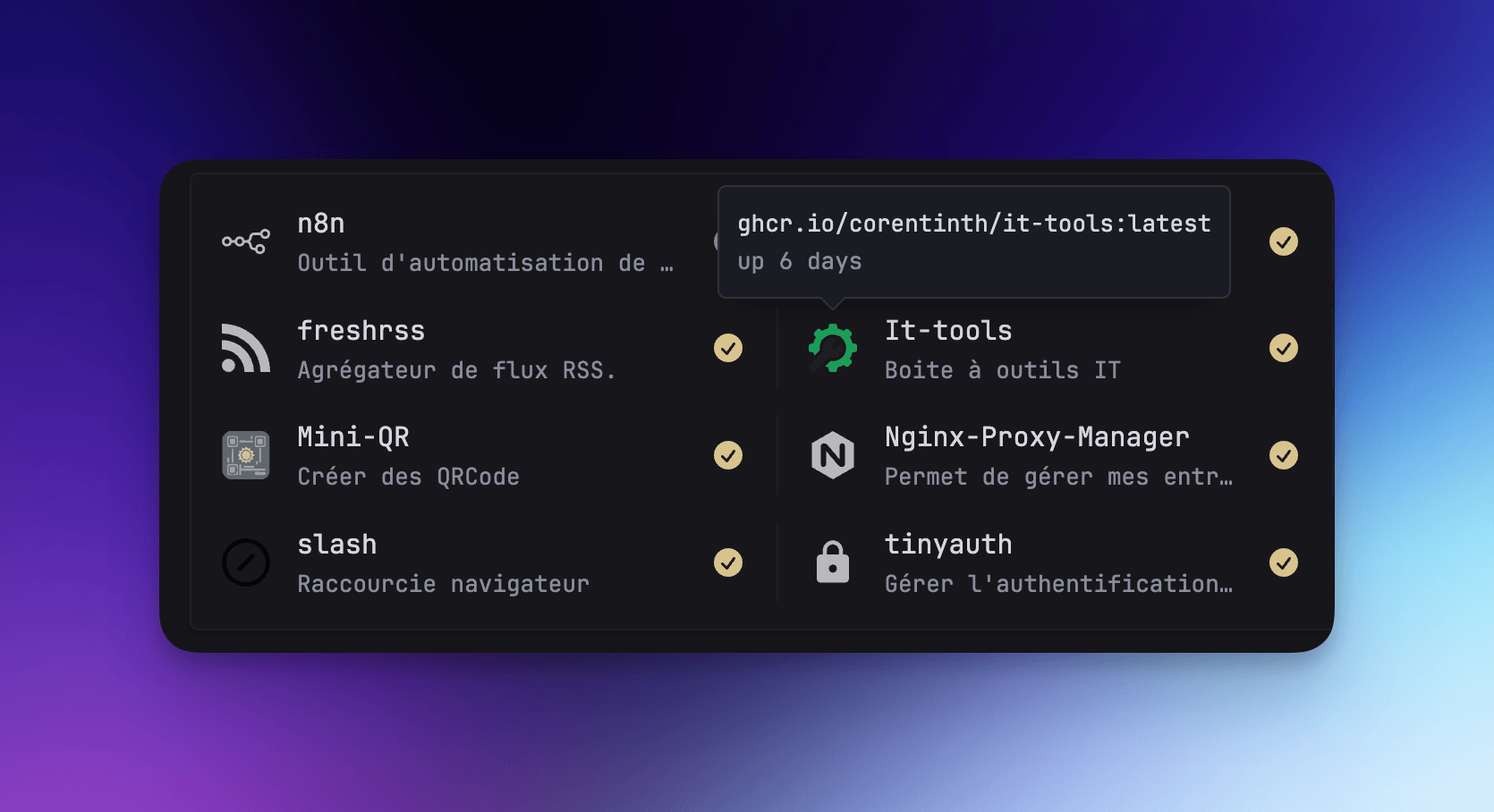Screen dimensions: 1494x812
Task: Click the 'Raccourcie navigateur' description text
Action: pos(443,584)
